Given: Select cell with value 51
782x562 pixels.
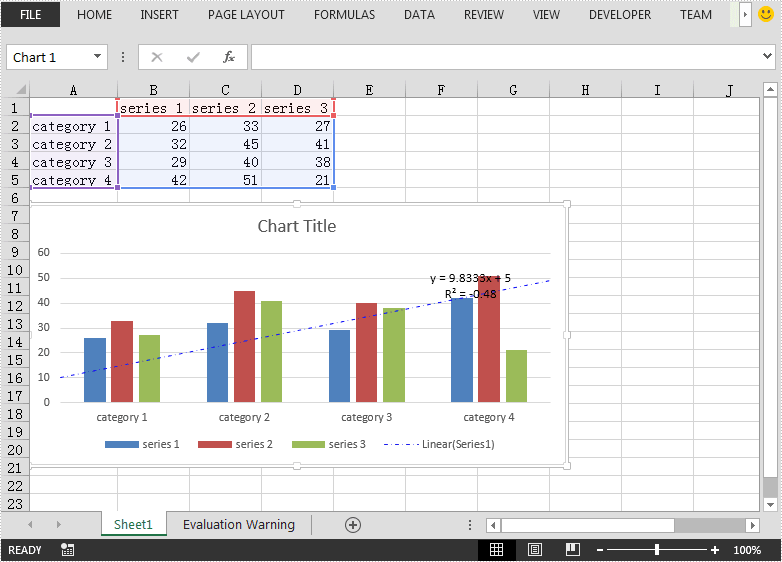Looking at the screenshot, I should coord(225,180).
